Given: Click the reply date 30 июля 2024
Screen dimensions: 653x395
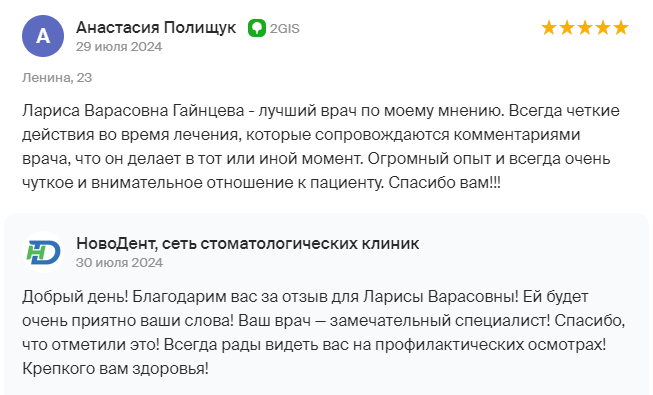Looking at the screenshot, I should pos(119,263).
